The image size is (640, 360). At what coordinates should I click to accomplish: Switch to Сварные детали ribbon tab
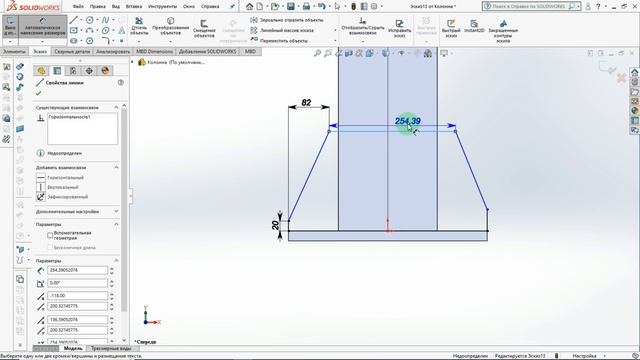coord(72,51)
